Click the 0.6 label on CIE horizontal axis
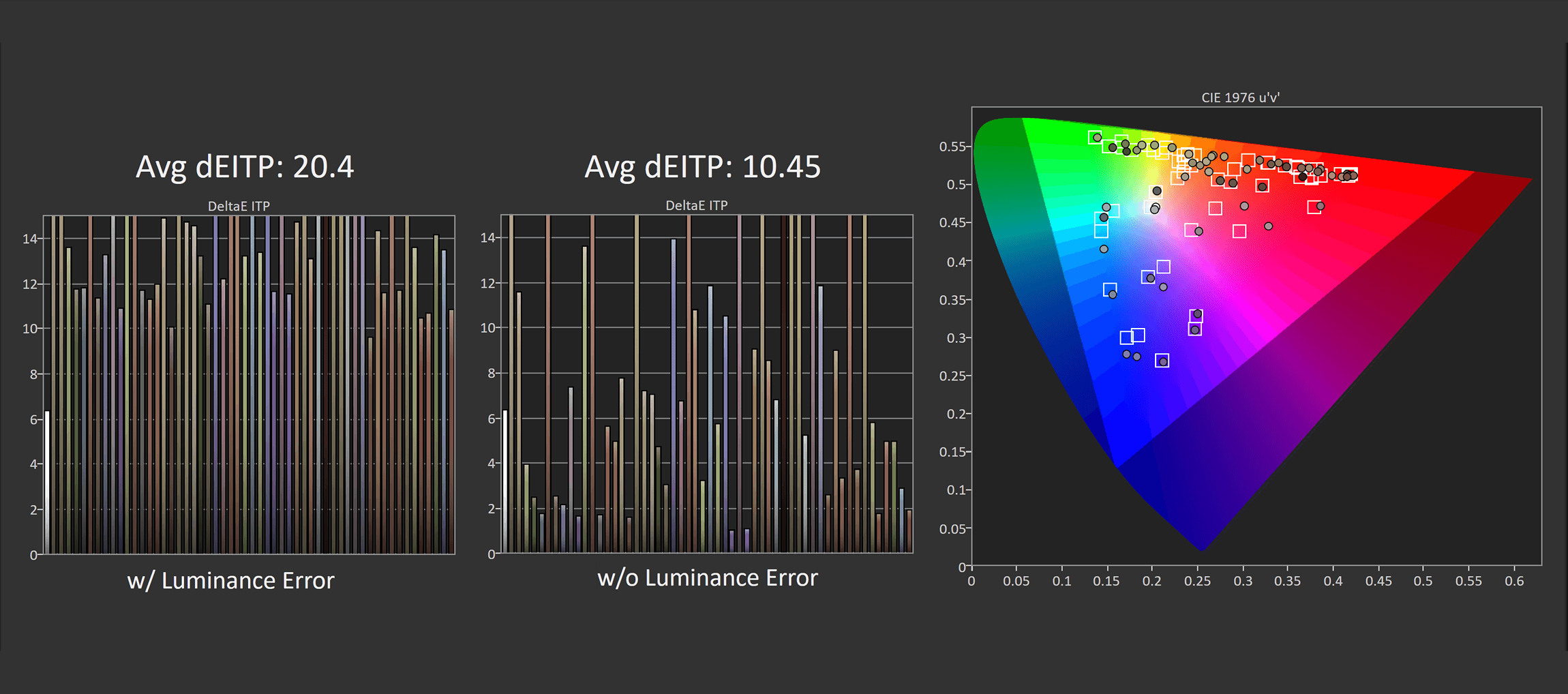Image resolution: width=1568 pixels, height=694 pixels. tap(1514, 581)
